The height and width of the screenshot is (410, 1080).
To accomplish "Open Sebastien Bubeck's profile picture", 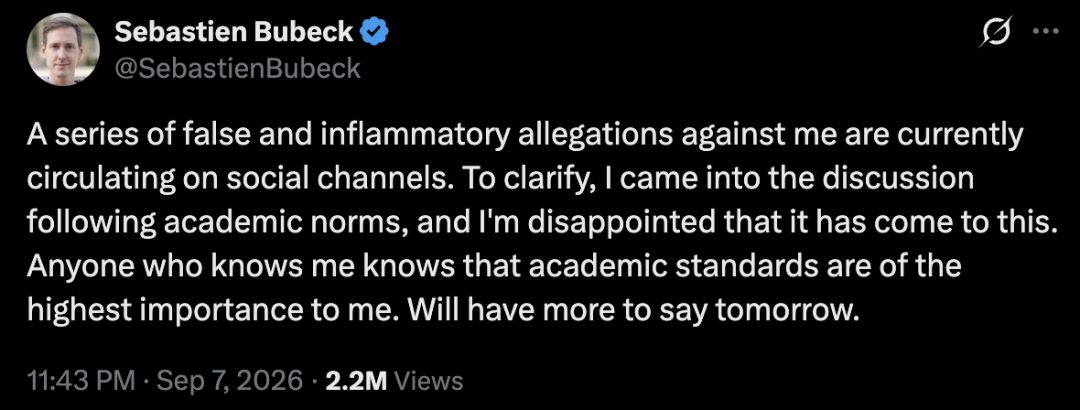I will [63, 49].
